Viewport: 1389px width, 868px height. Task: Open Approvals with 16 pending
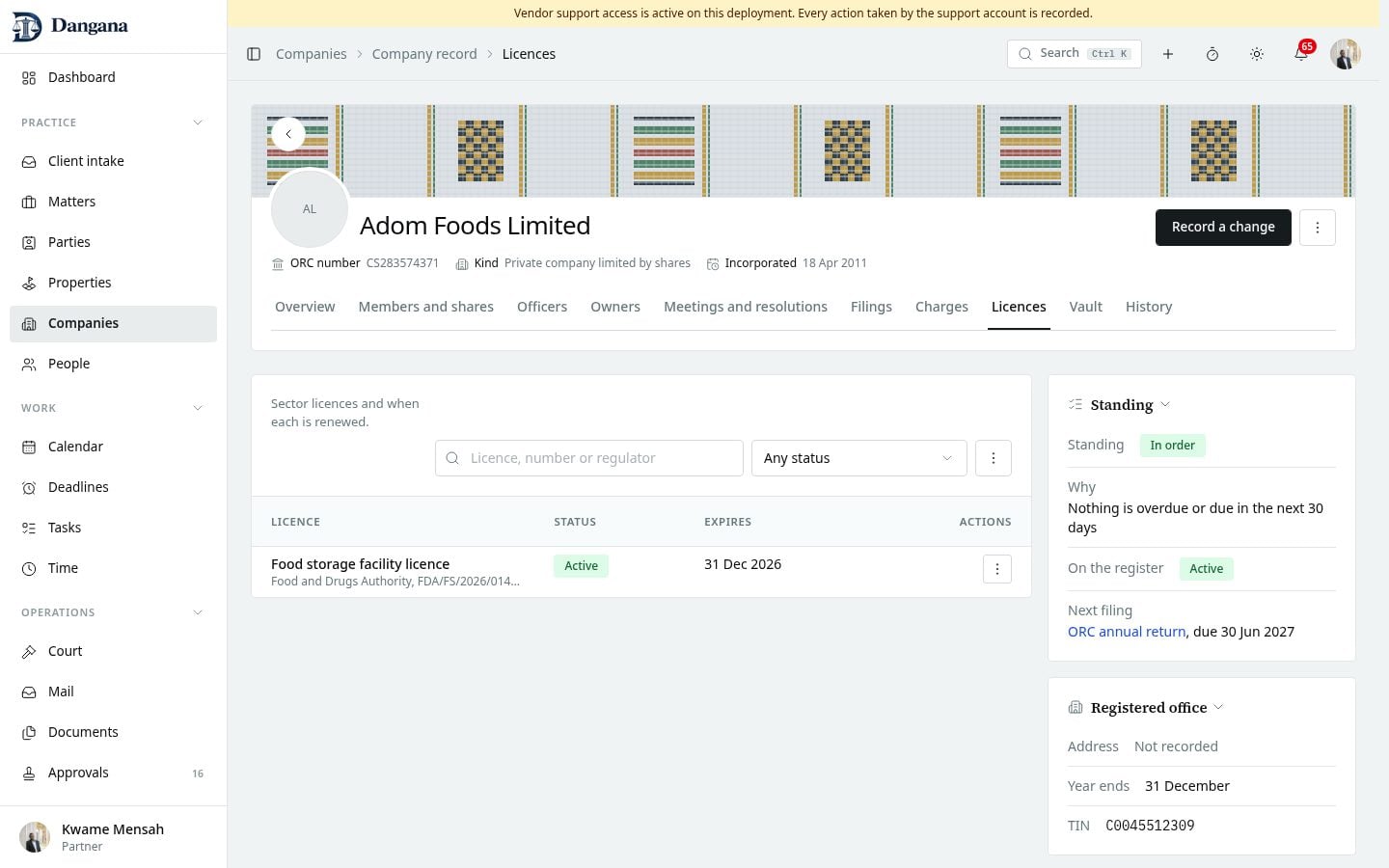113,773
